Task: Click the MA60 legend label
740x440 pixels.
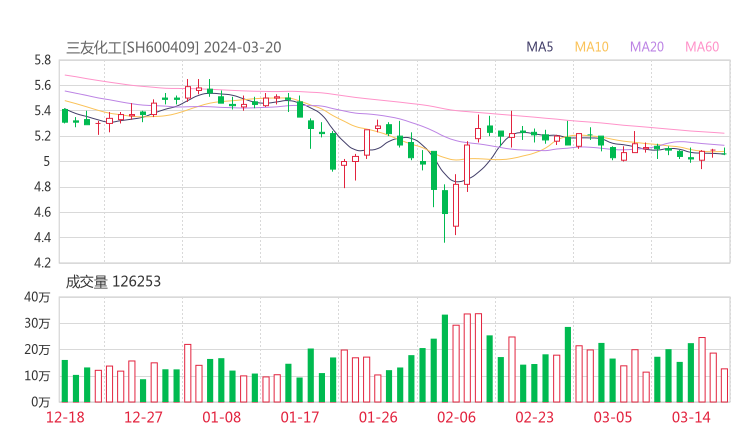Action: click(x=702, y=47)
